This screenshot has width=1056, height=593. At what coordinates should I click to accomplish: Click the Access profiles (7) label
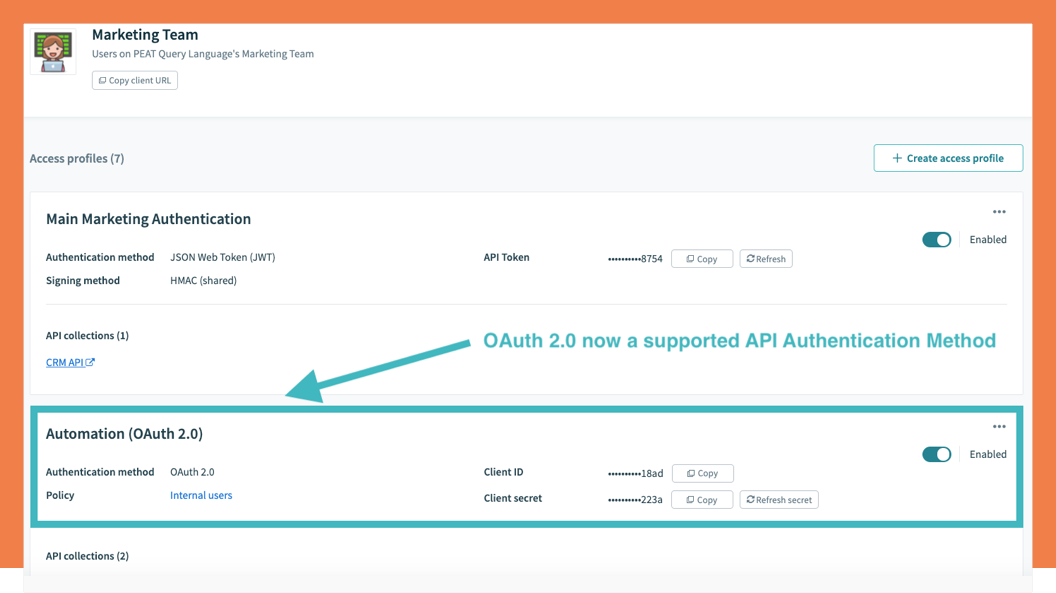[77, 158]
